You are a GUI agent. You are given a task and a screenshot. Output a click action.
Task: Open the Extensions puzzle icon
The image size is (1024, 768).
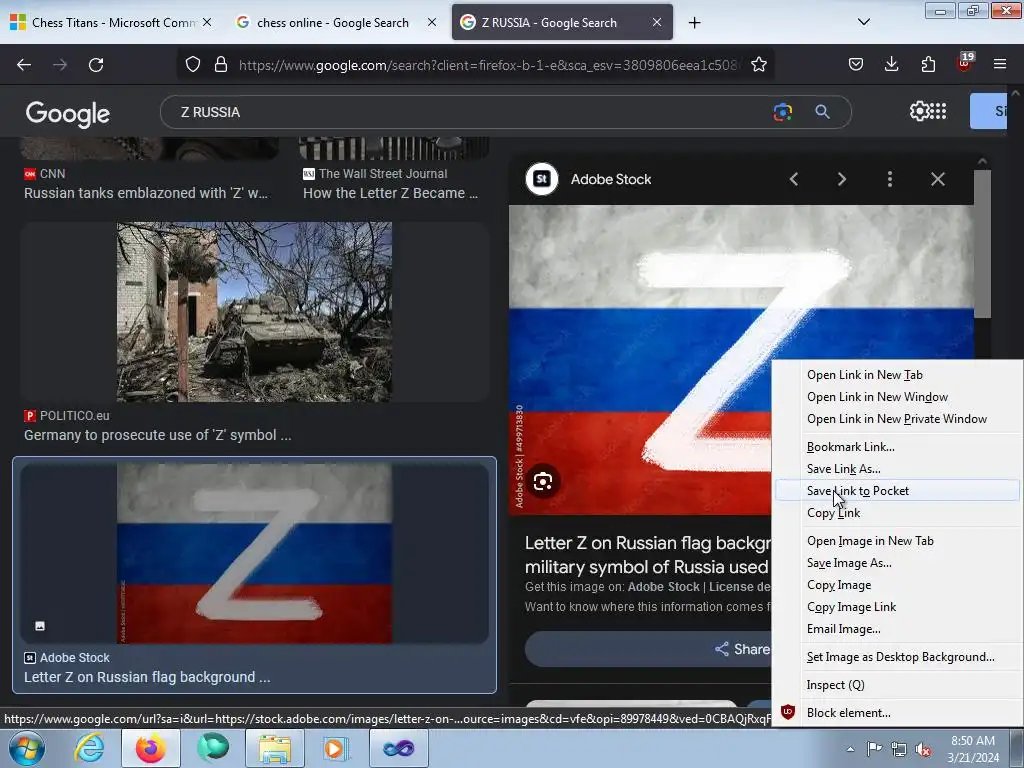point(928,64)
